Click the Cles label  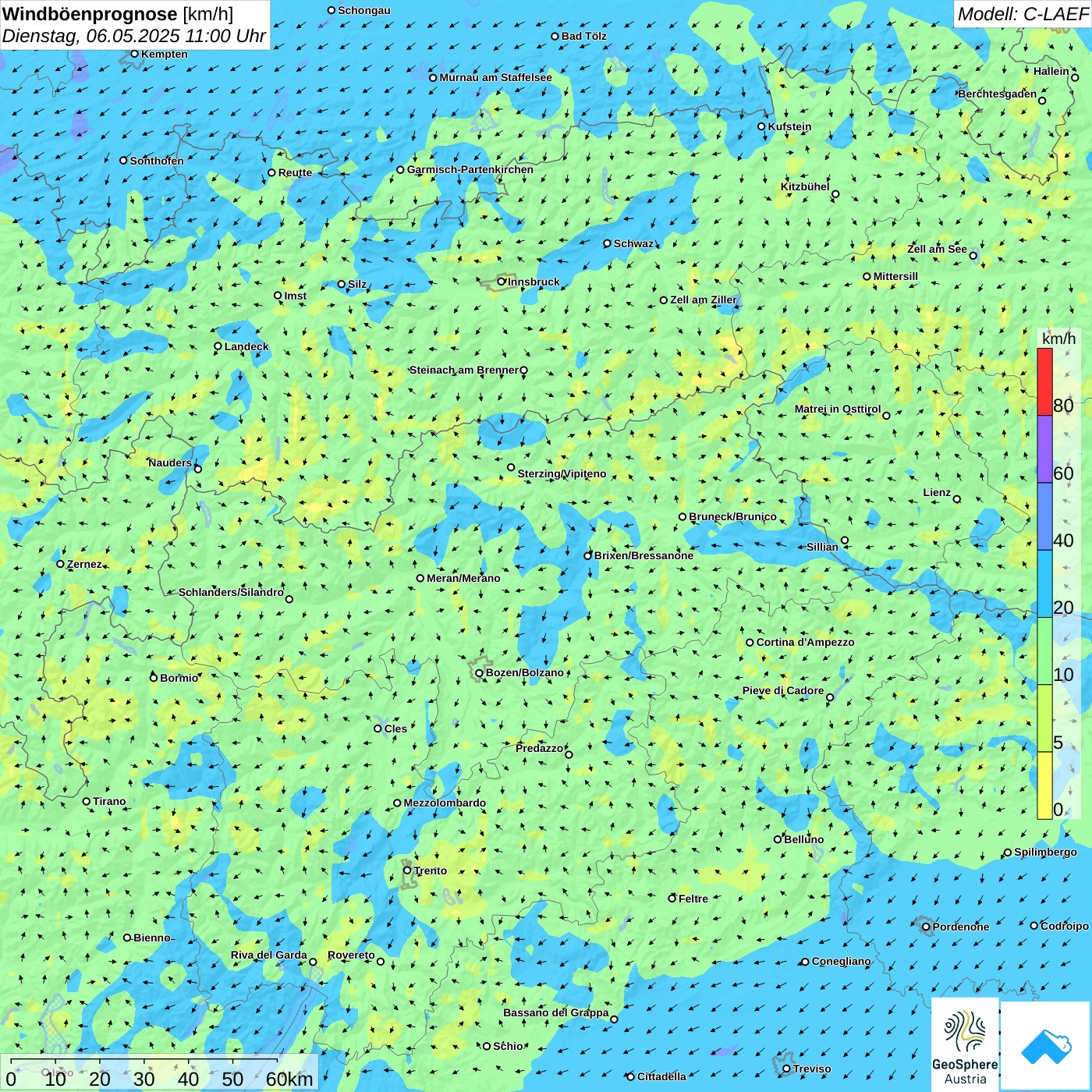(395, 729)
